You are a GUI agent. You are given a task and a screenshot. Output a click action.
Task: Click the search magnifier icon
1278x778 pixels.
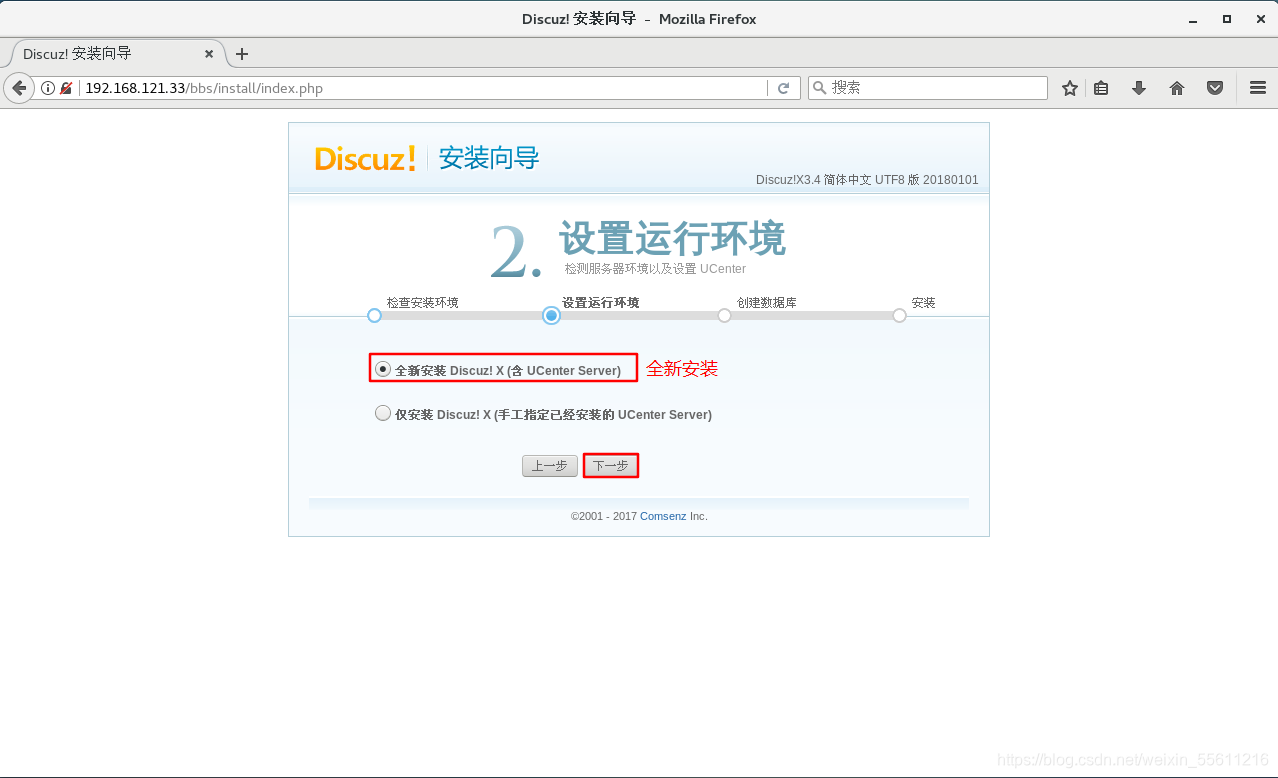[820, 88]
